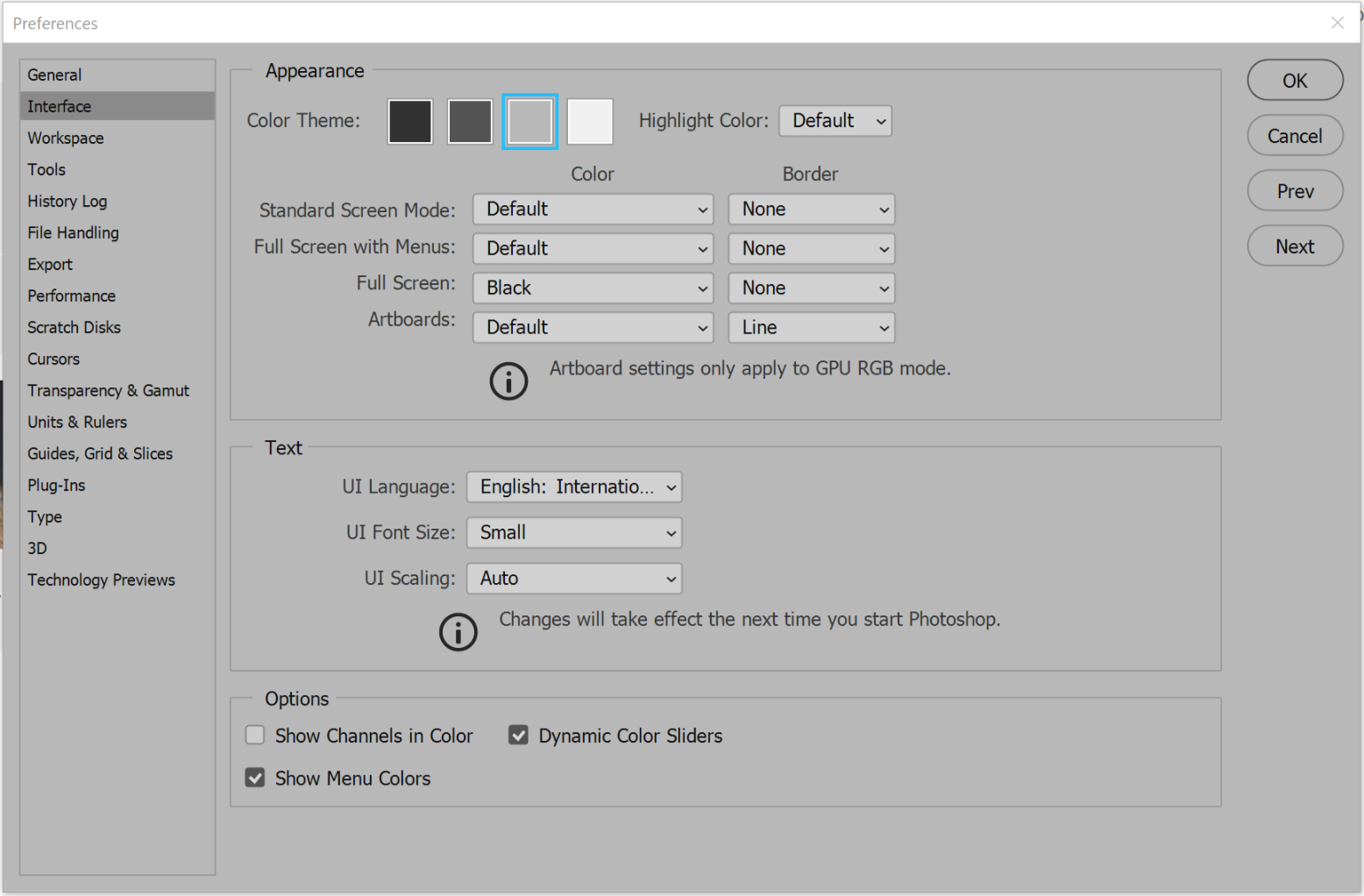
Task: Click info icon beside Artboard settings note
Action: pyautogui.click(x=508, y=381)
